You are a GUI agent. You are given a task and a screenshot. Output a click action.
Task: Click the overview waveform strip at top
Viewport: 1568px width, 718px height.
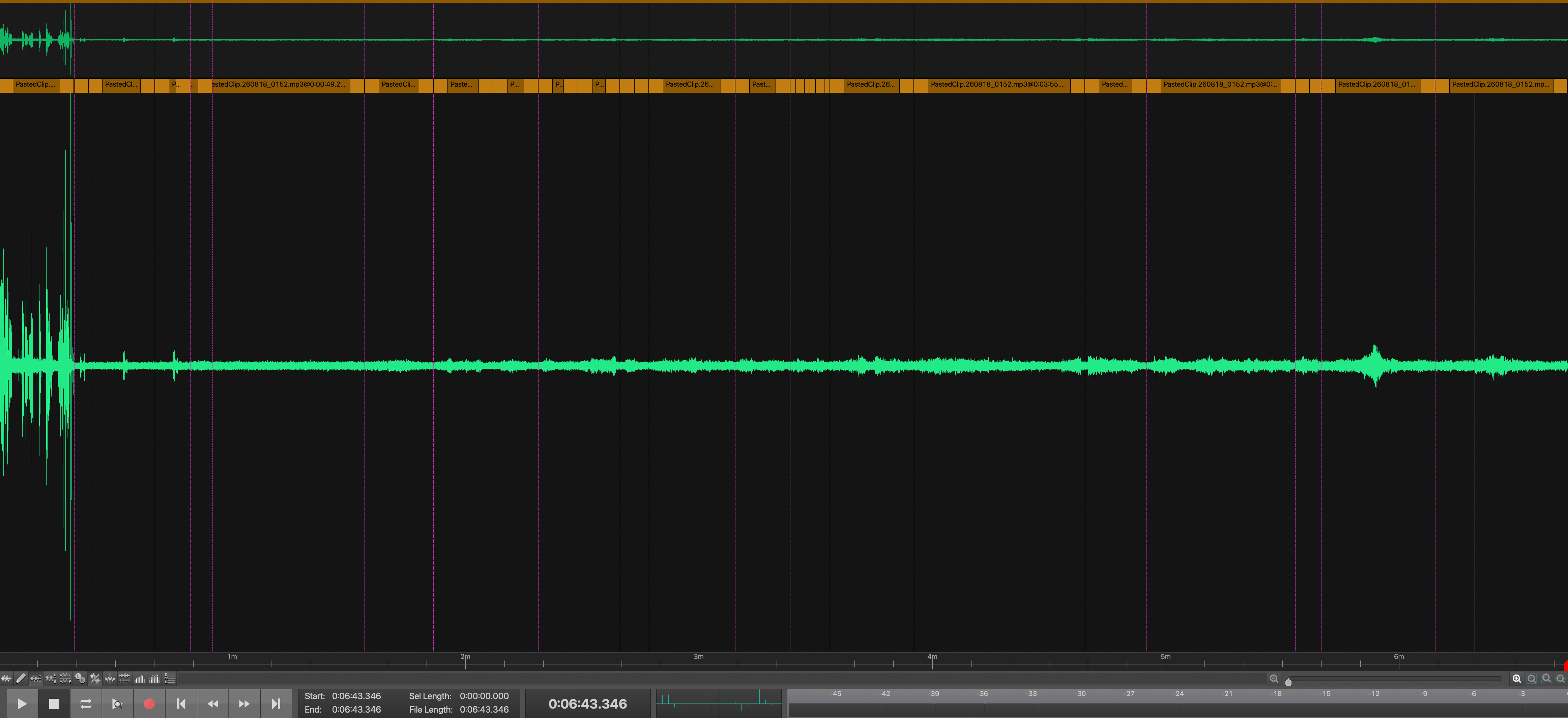click(784, 39)
